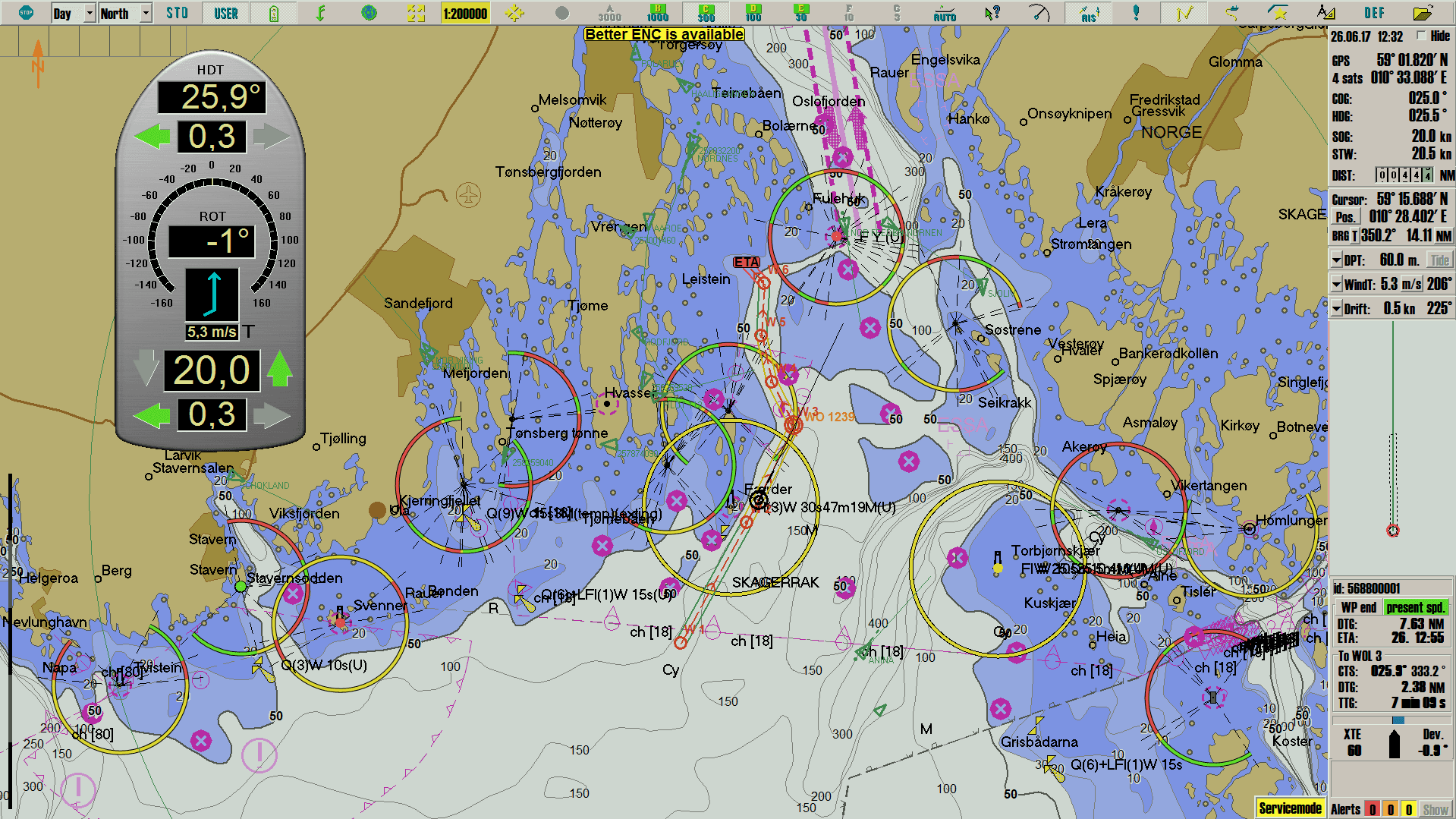Switch to the present spd. tab
The image size is (1456, 819).
coord(1416,607)
